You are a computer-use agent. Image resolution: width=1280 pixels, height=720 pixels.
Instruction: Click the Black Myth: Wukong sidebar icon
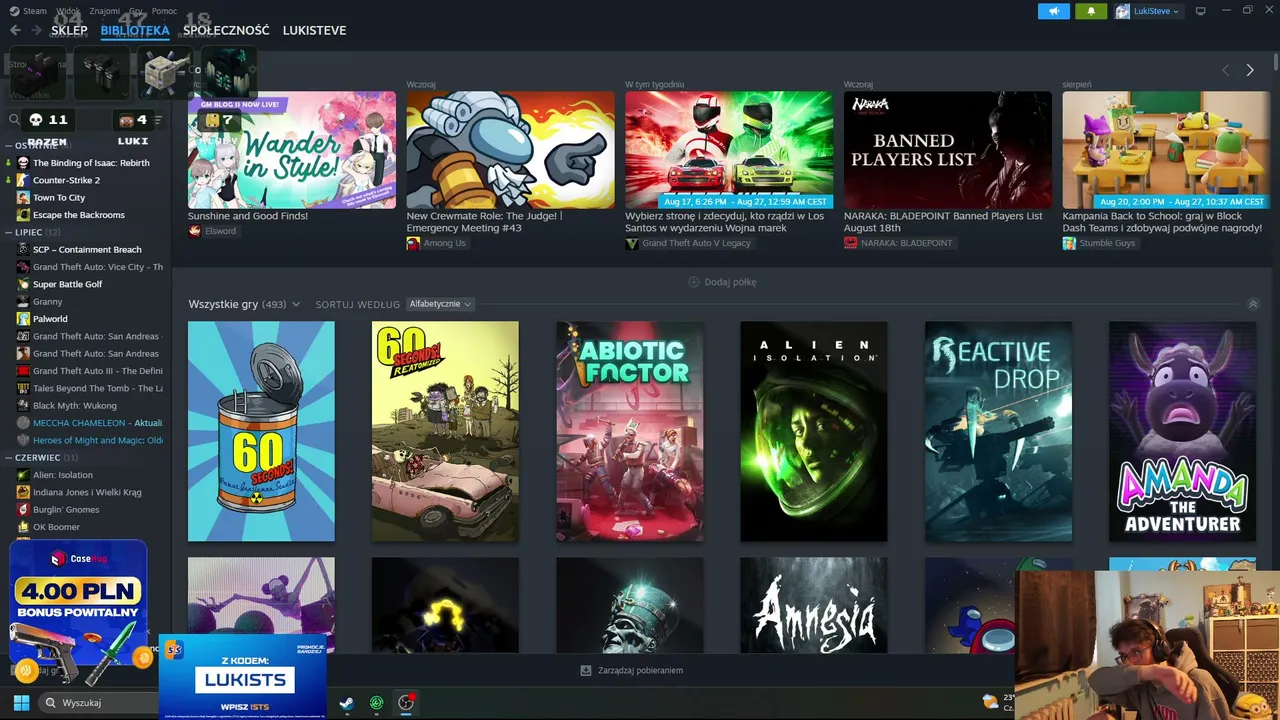23,406
